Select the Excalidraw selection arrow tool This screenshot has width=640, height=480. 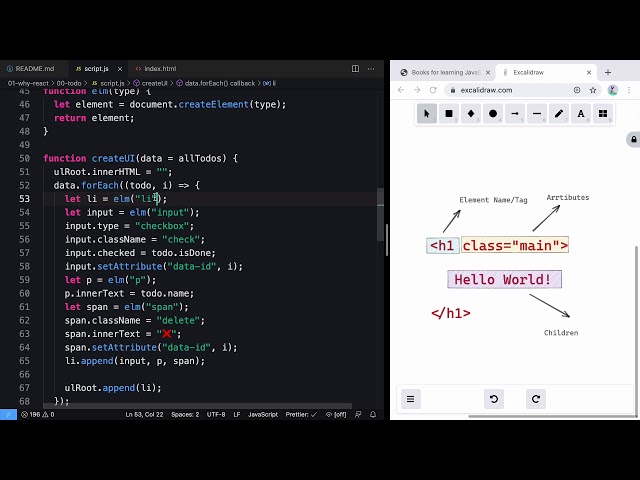427,114
